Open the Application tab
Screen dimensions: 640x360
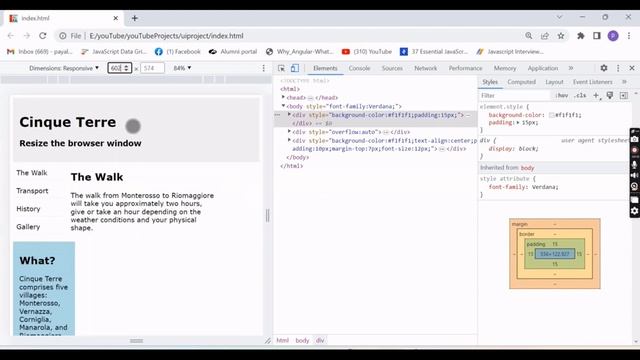542,68
